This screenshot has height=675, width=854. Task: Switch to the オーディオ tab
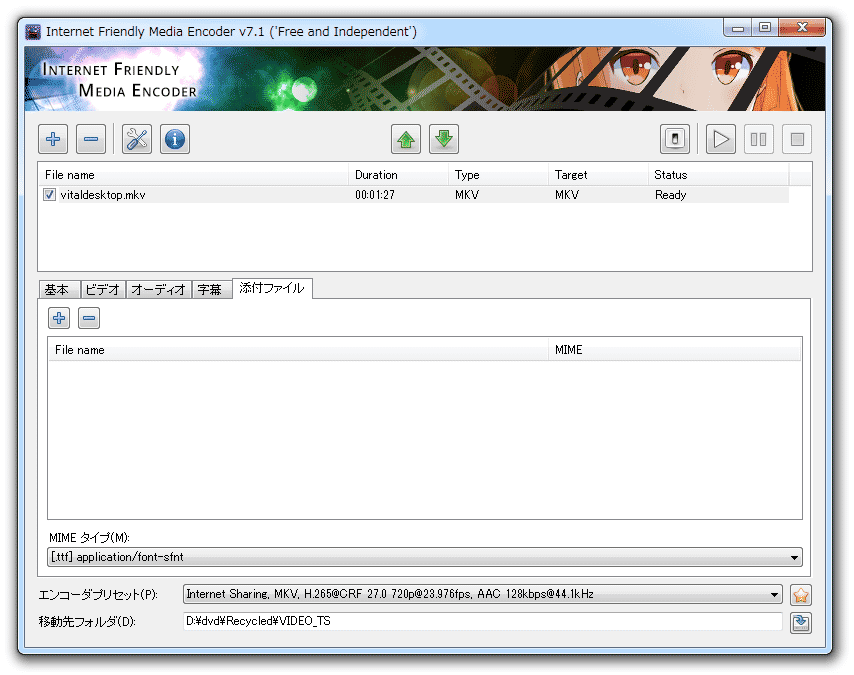158,289
